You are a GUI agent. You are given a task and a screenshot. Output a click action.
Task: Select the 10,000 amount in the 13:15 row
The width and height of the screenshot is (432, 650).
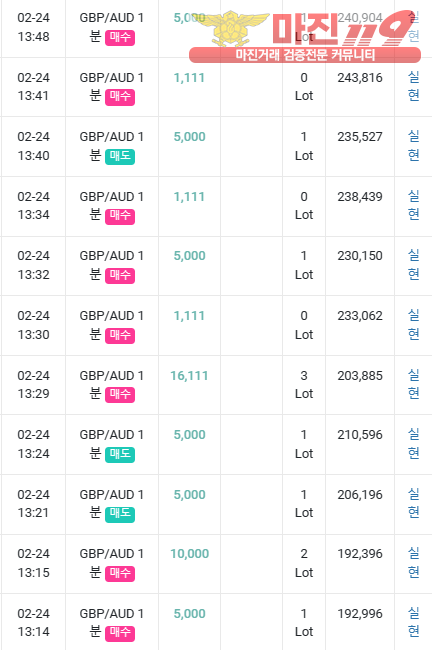coord(189,554)
